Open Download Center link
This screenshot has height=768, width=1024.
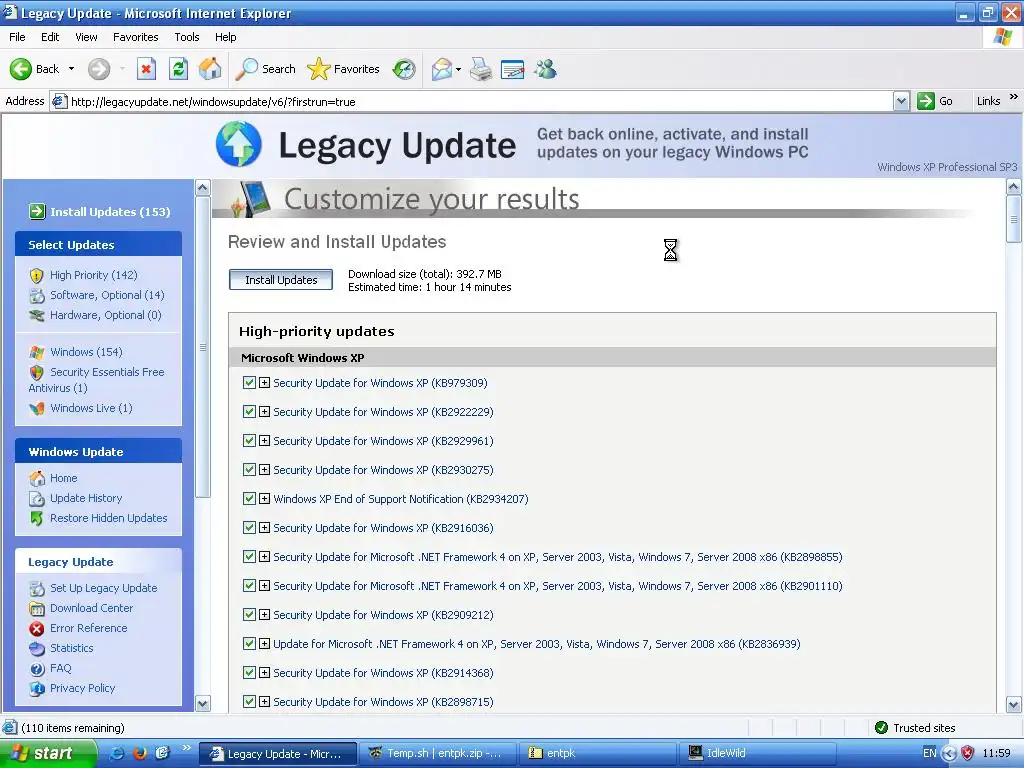click(91, 608)
